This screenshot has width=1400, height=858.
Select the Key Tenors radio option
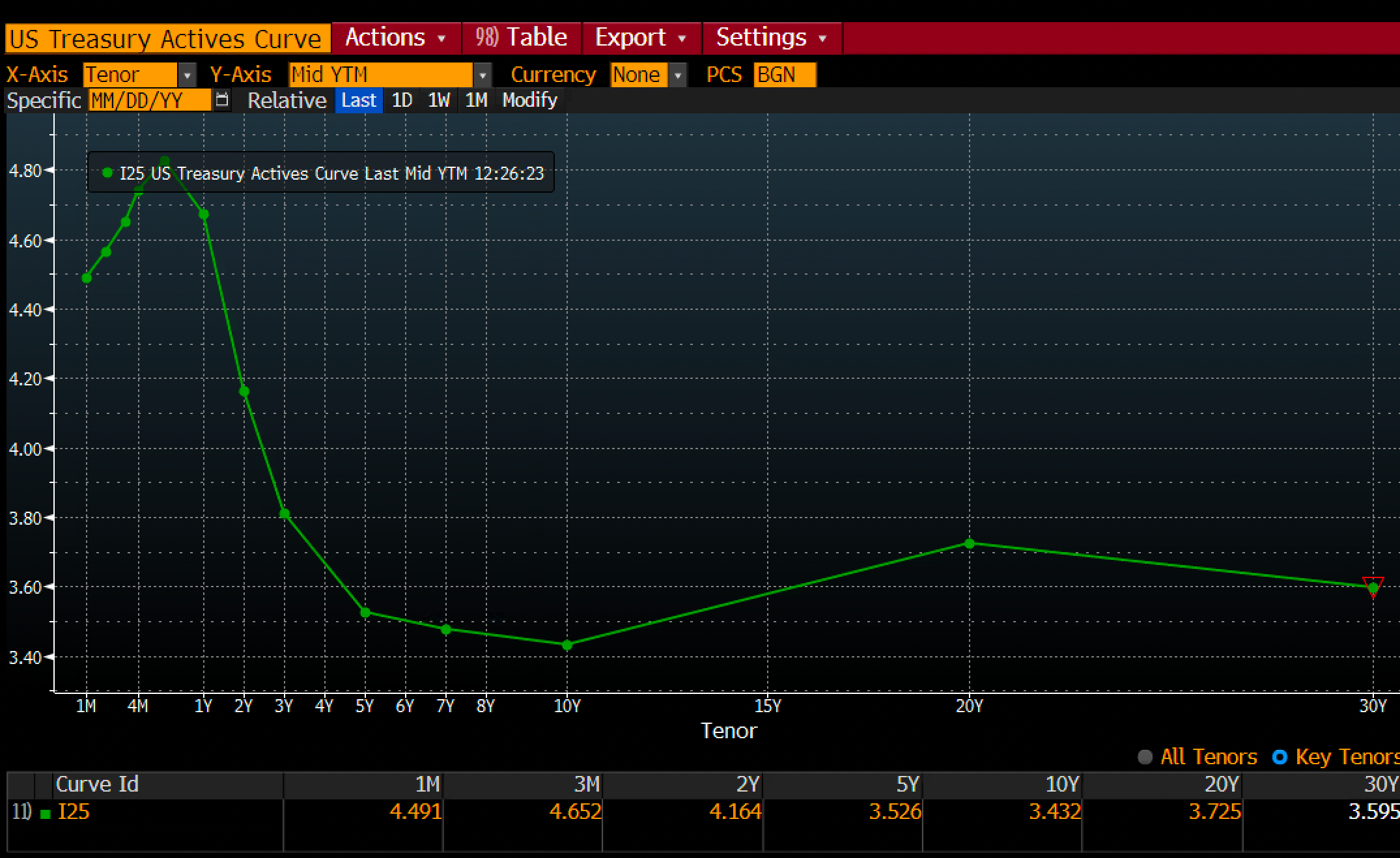pyautogui.click(x=1280, y=757)
